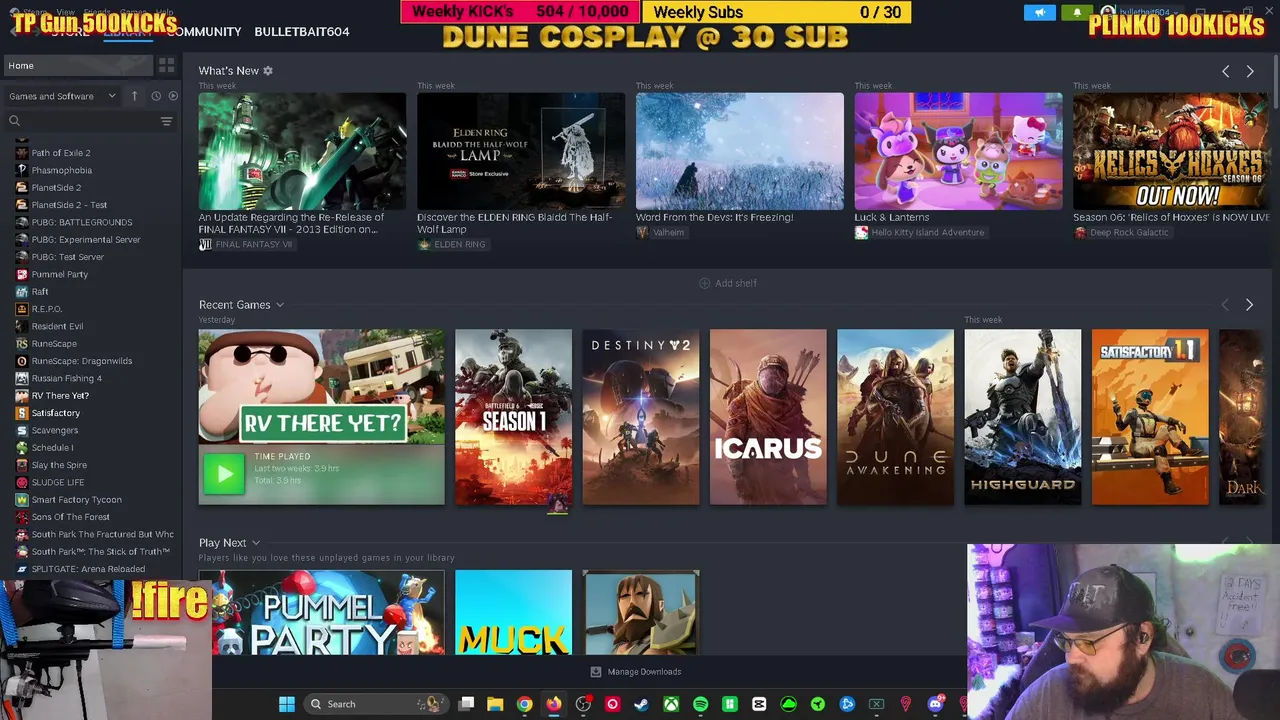1280x720 pixels.
Task: Select Dune Awakening game cover
Action: point(895,417)
